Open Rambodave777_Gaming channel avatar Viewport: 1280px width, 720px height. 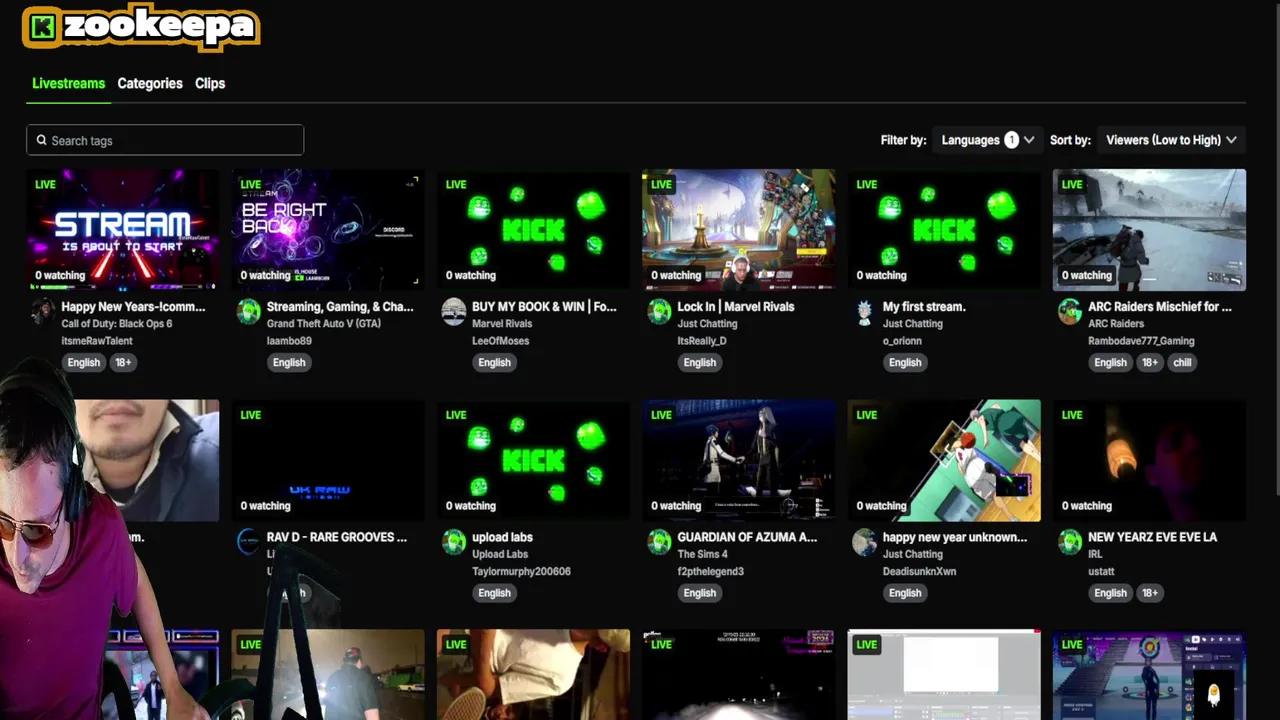pyautogui.click(x=1070, y=311)
